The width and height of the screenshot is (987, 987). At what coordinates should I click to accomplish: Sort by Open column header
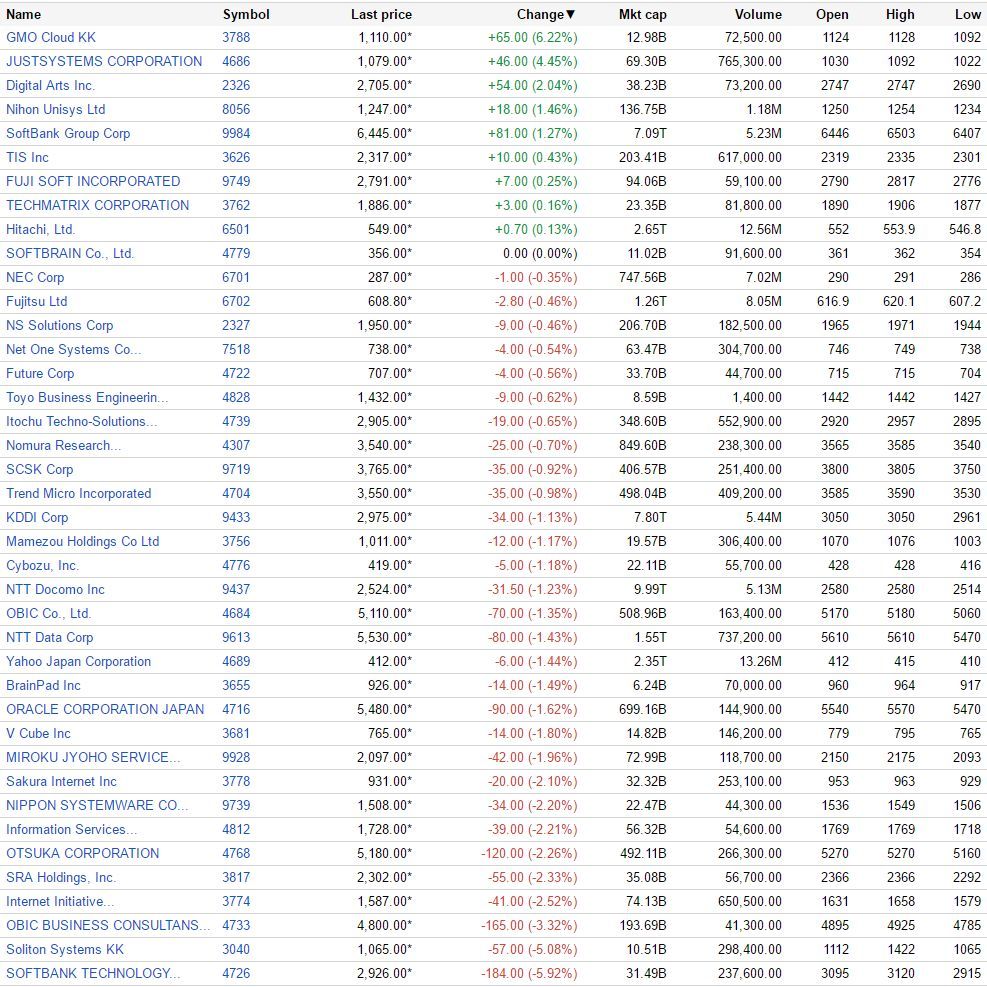pos(832,14)
